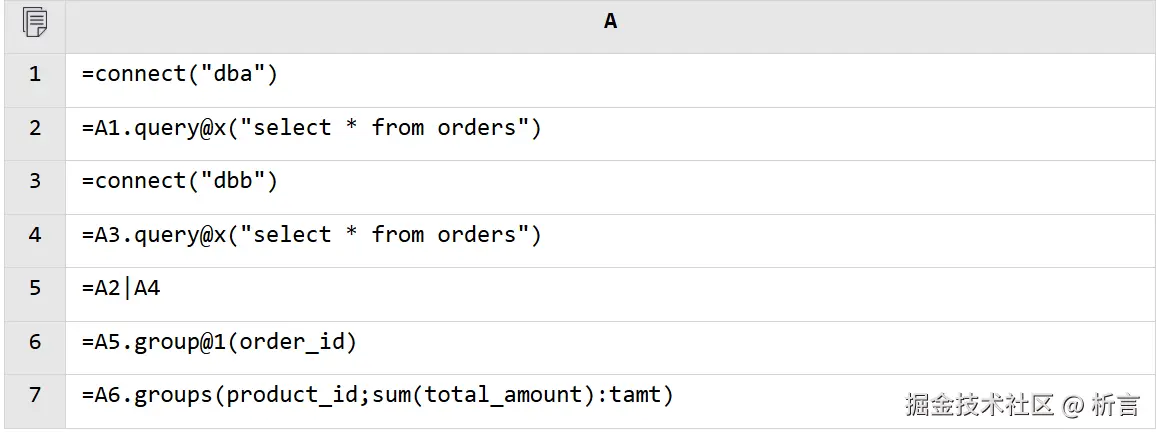Viewport: 1156px width, 434px height.
Task: Select cell containing =connect("dbb")
Action: pyautogui.click(x=180, y=181)
